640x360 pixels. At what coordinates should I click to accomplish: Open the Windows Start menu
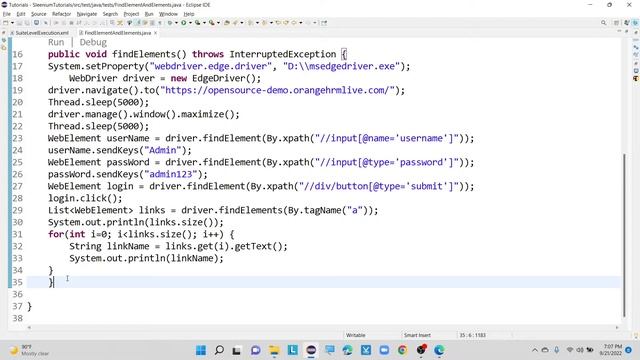tap(201, 350)
